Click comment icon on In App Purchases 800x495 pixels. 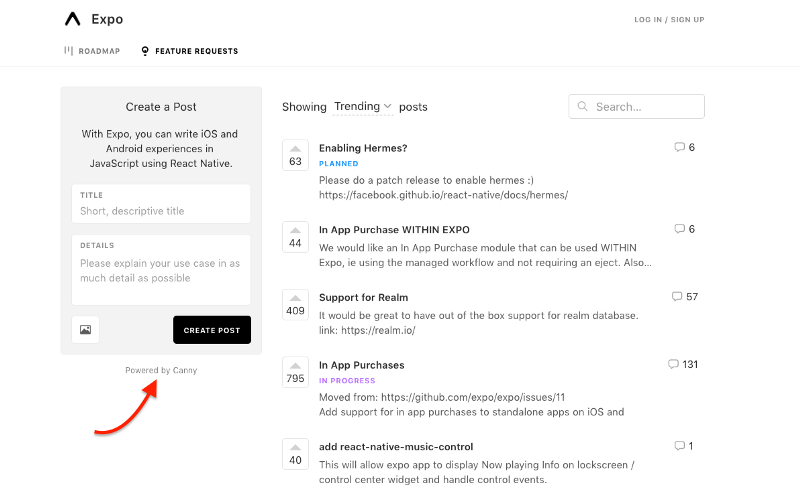tap(673, 365)
